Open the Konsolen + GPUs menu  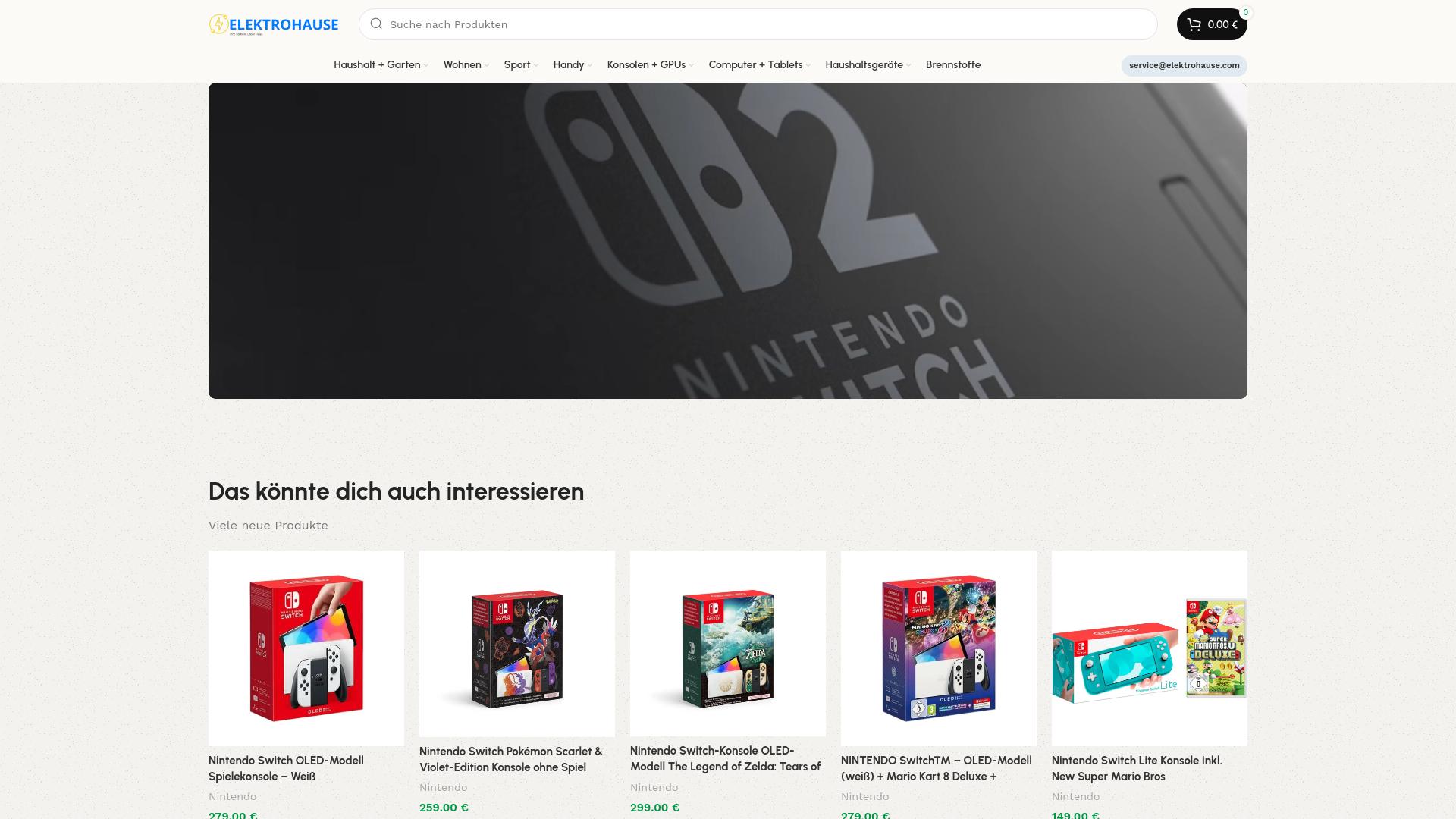[651, 65]
